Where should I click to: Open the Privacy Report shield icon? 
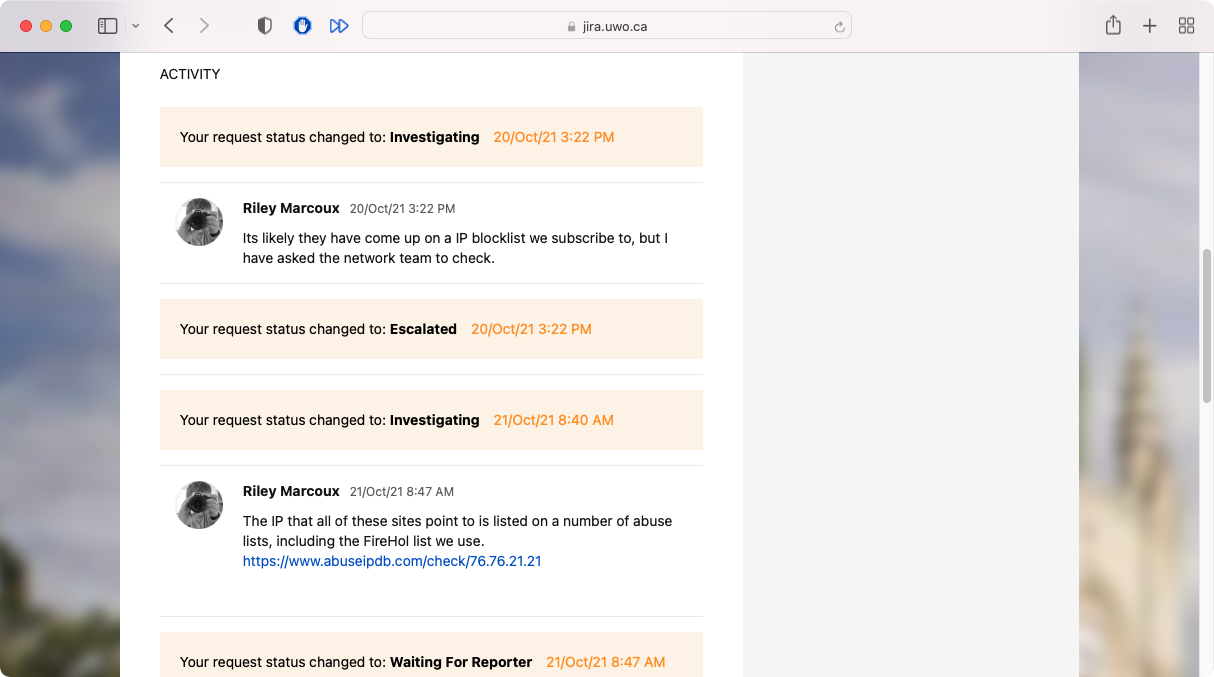coord(265,26)
